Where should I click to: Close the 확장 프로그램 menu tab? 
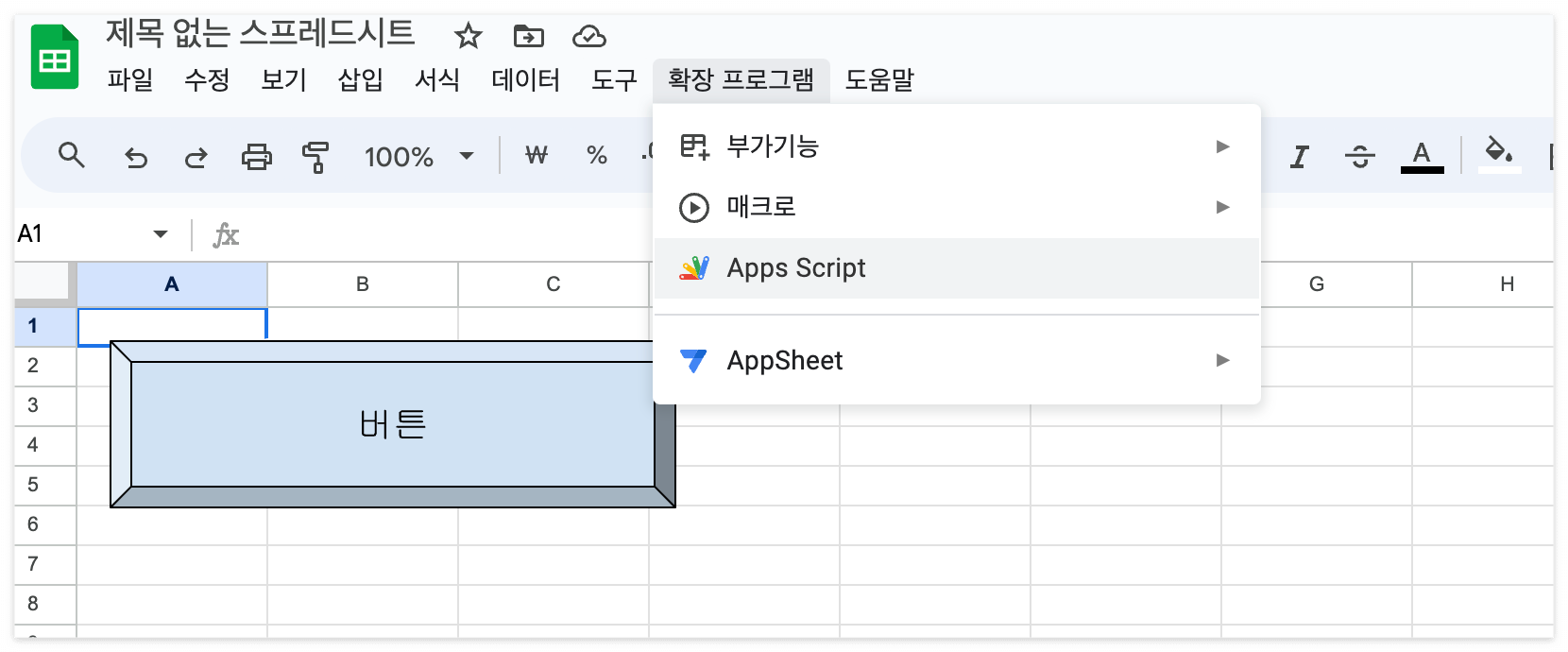[741, 79]
